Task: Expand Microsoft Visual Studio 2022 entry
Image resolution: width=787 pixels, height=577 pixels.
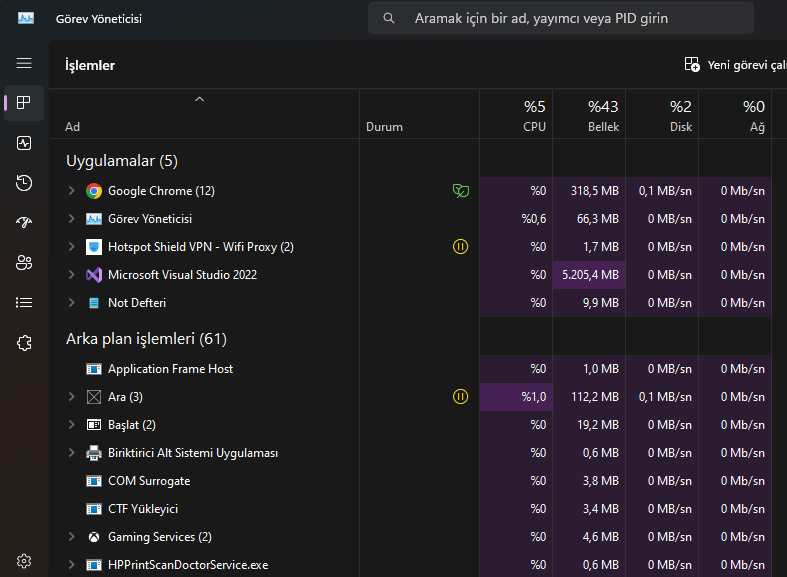Action: pyautogui.click(x=71, y=275)
